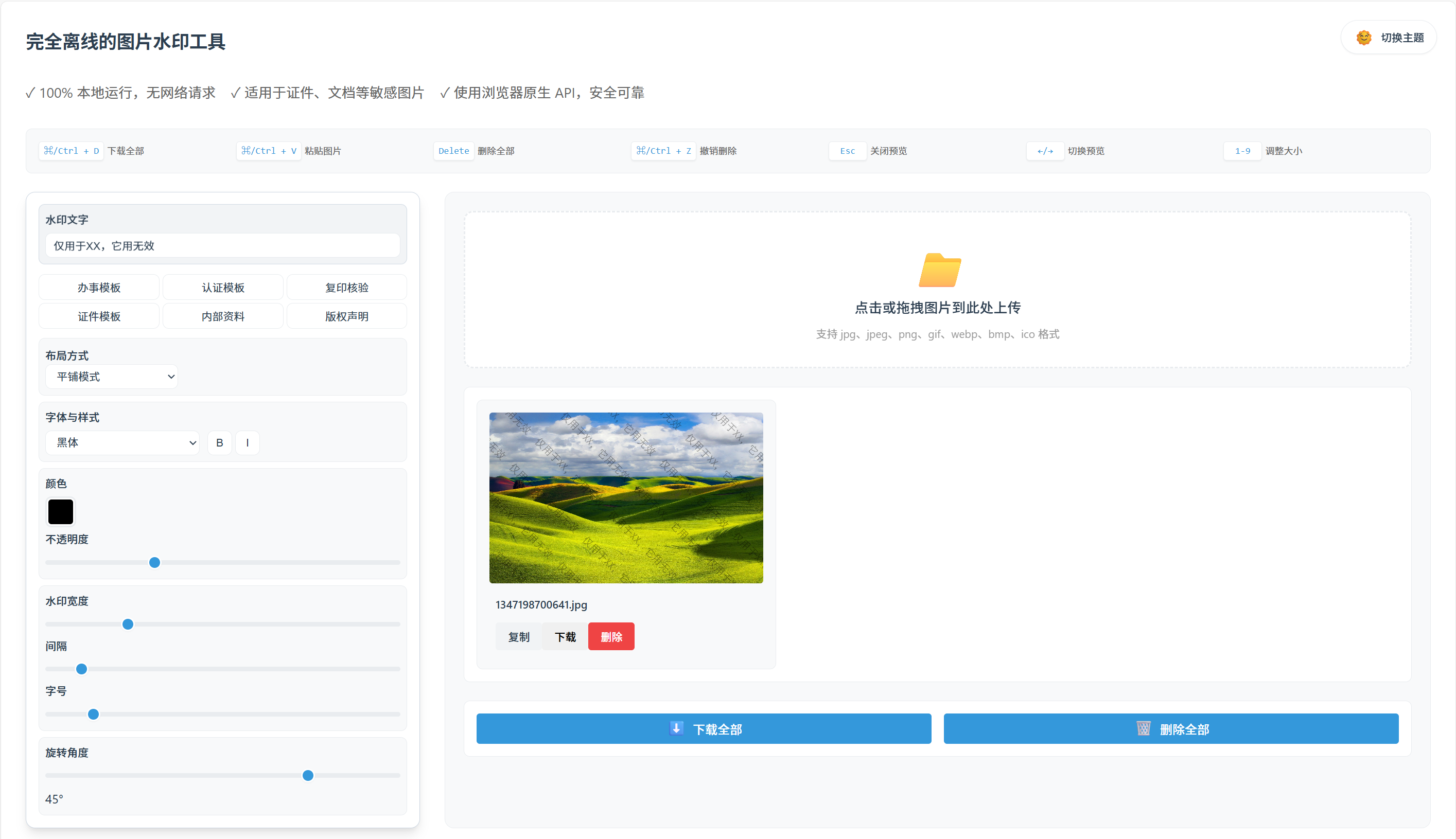Toggle bold style with the B button
Viewport: 1456px width, 839px height.
(x=220, y=442)
